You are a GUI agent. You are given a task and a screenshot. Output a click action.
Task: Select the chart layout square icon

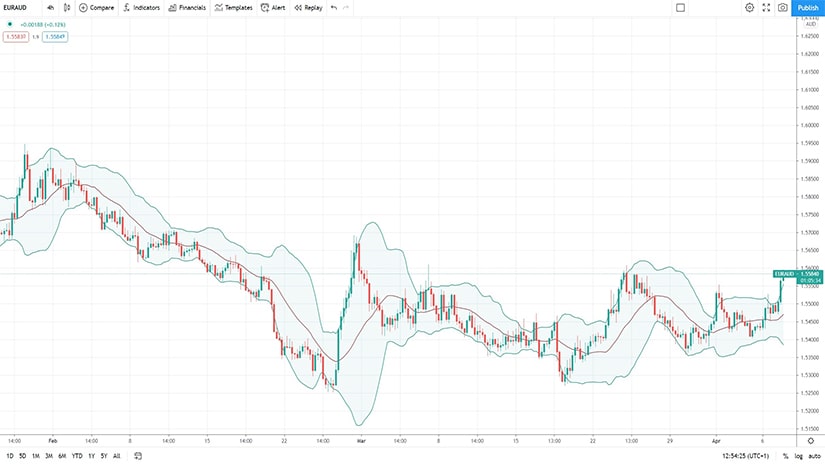pos(680,7)
